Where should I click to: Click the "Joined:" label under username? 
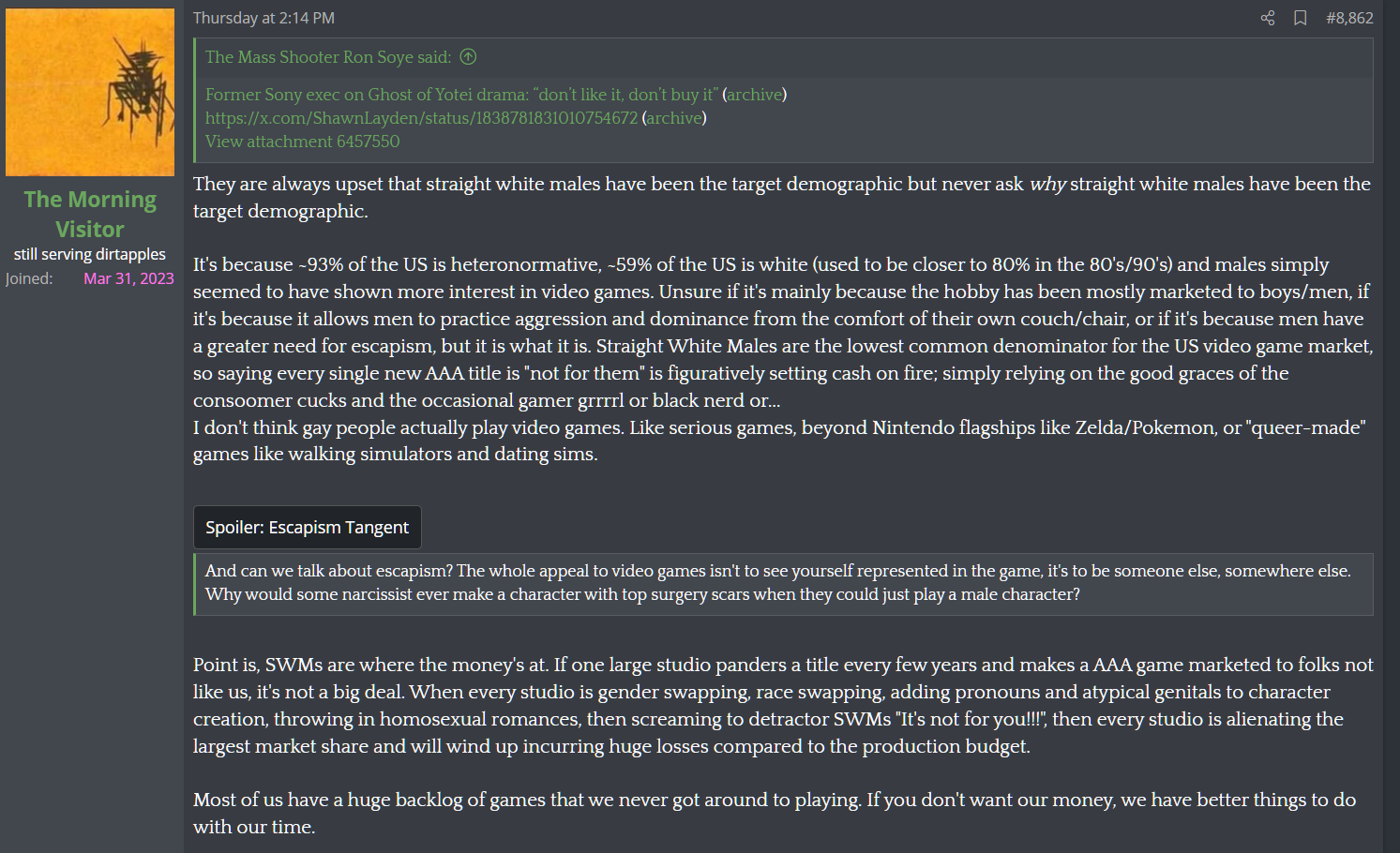[29, 278]
